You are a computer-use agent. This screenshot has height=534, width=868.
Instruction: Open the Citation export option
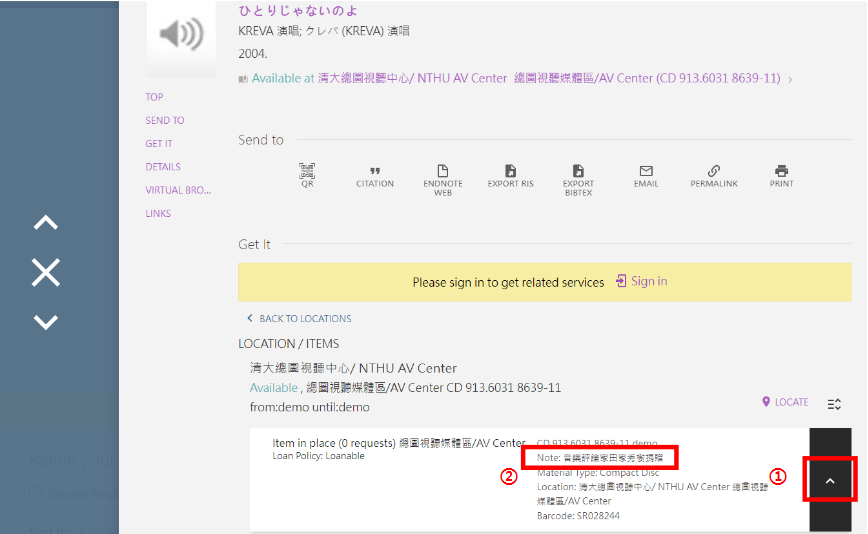click(x=375, y=177)
